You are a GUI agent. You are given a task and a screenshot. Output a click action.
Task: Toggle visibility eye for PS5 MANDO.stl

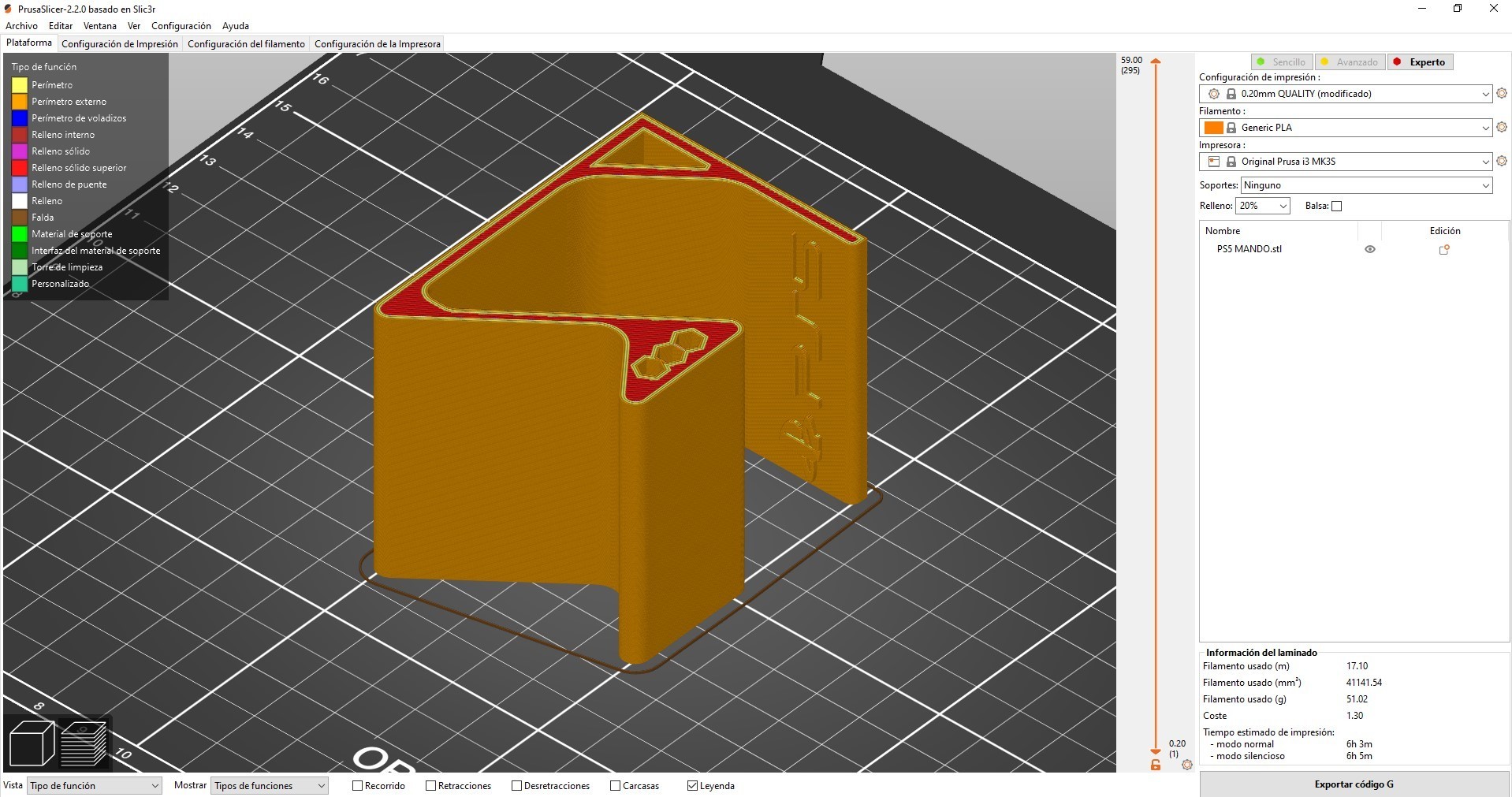(x=1370, y=249)
